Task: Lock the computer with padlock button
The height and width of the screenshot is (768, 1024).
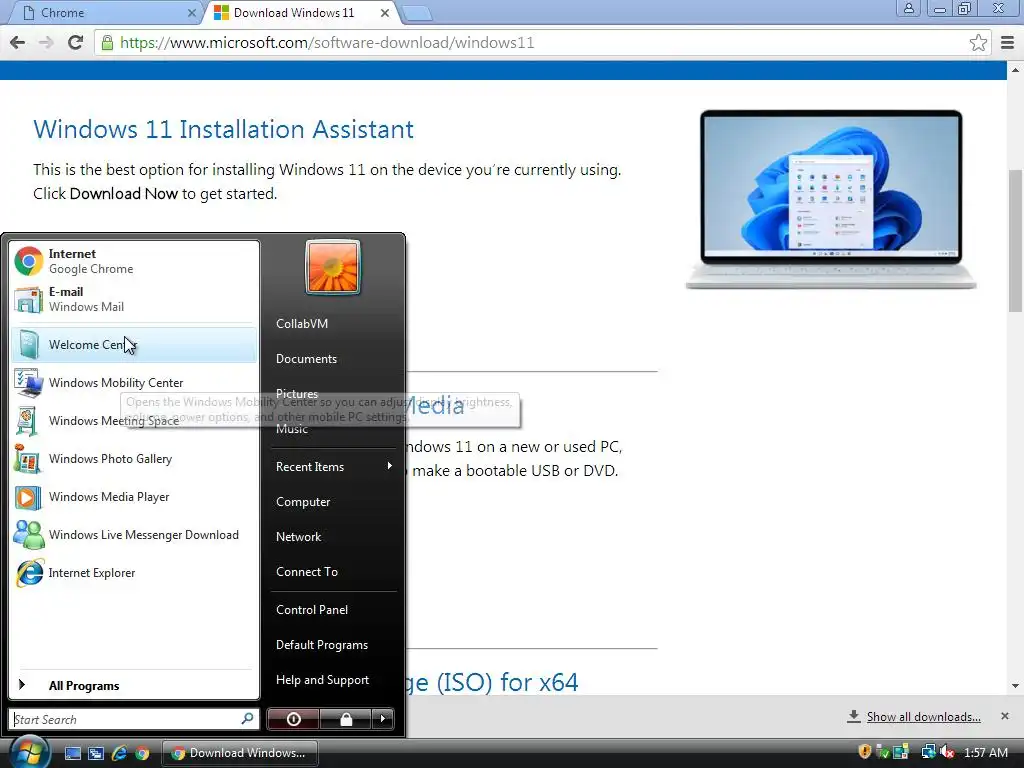Action: pos(345,719)
